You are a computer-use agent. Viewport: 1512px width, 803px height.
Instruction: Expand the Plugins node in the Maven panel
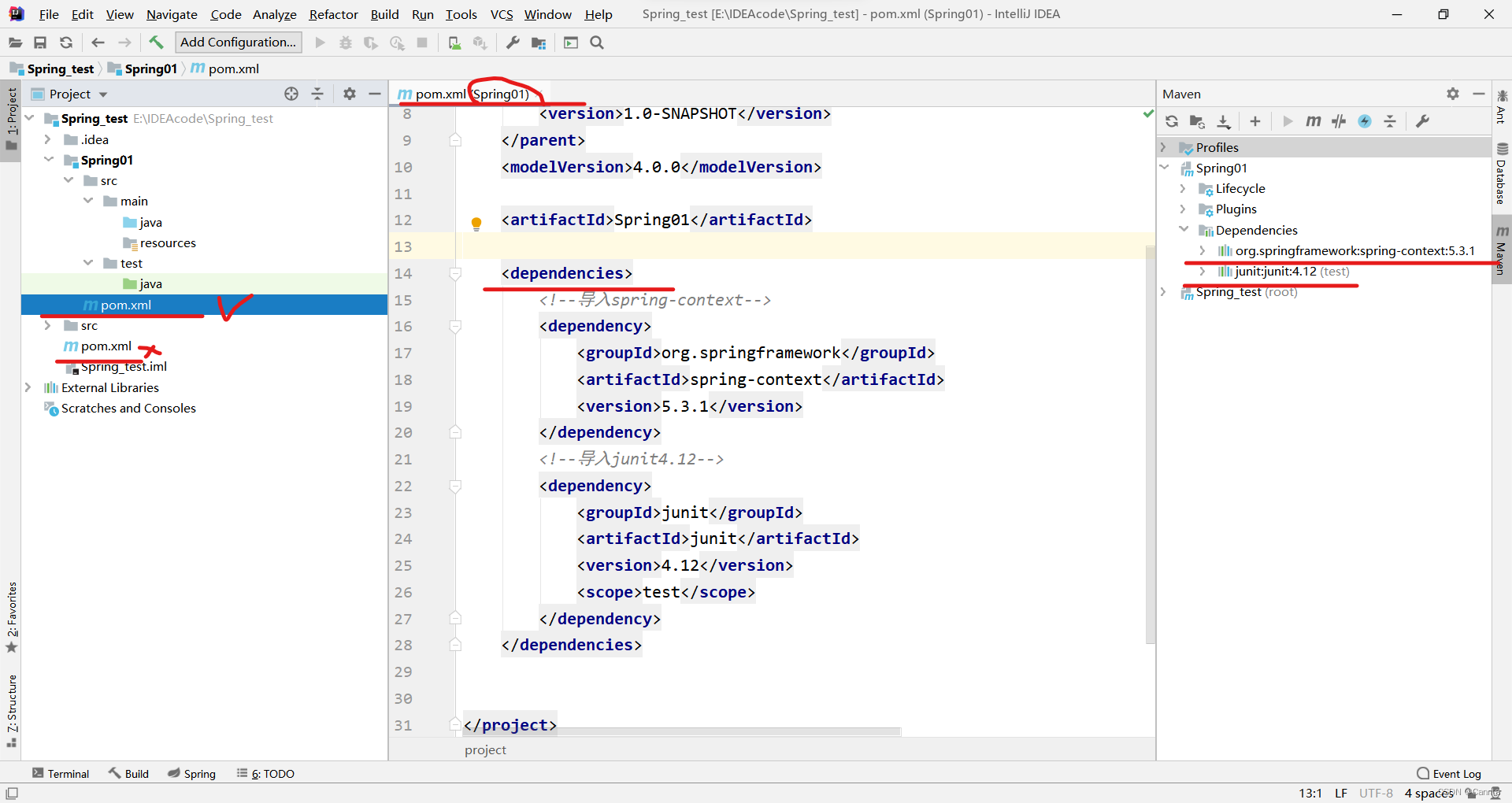(x=1183, y=209)
